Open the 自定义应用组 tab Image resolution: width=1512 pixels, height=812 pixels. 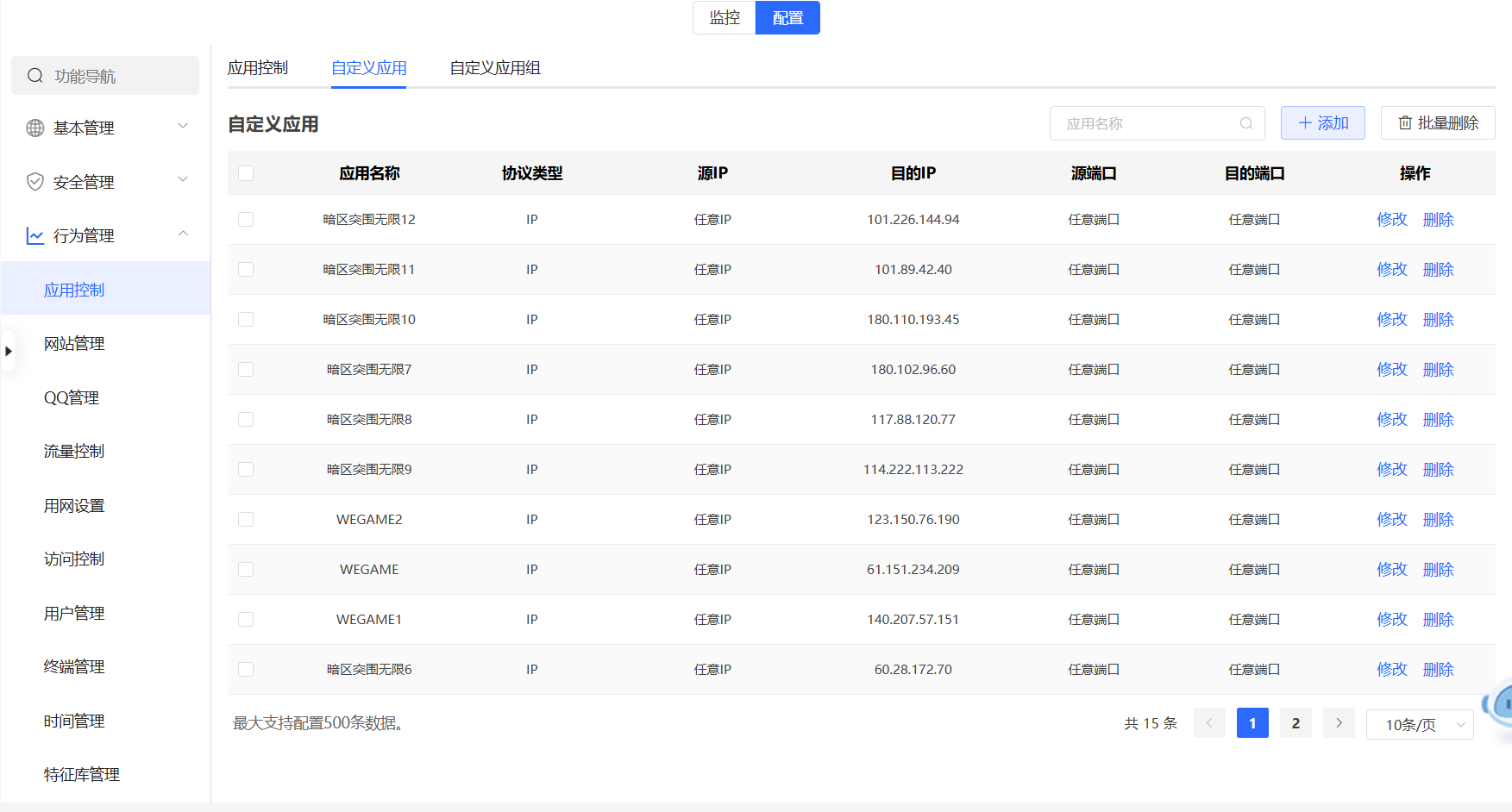click(493, 68)
